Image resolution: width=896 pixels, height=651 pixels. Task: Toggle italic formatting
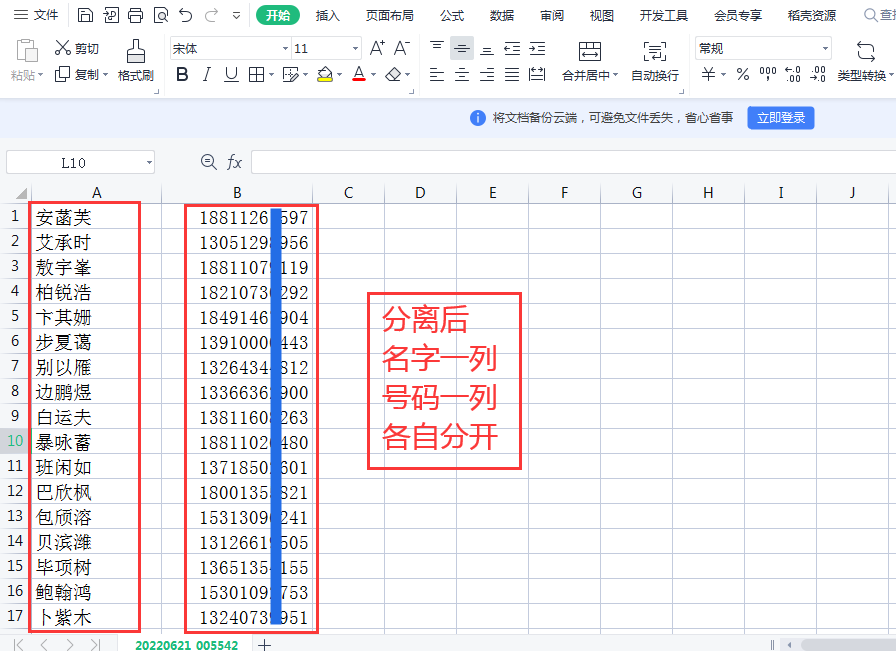coord(205,74)
